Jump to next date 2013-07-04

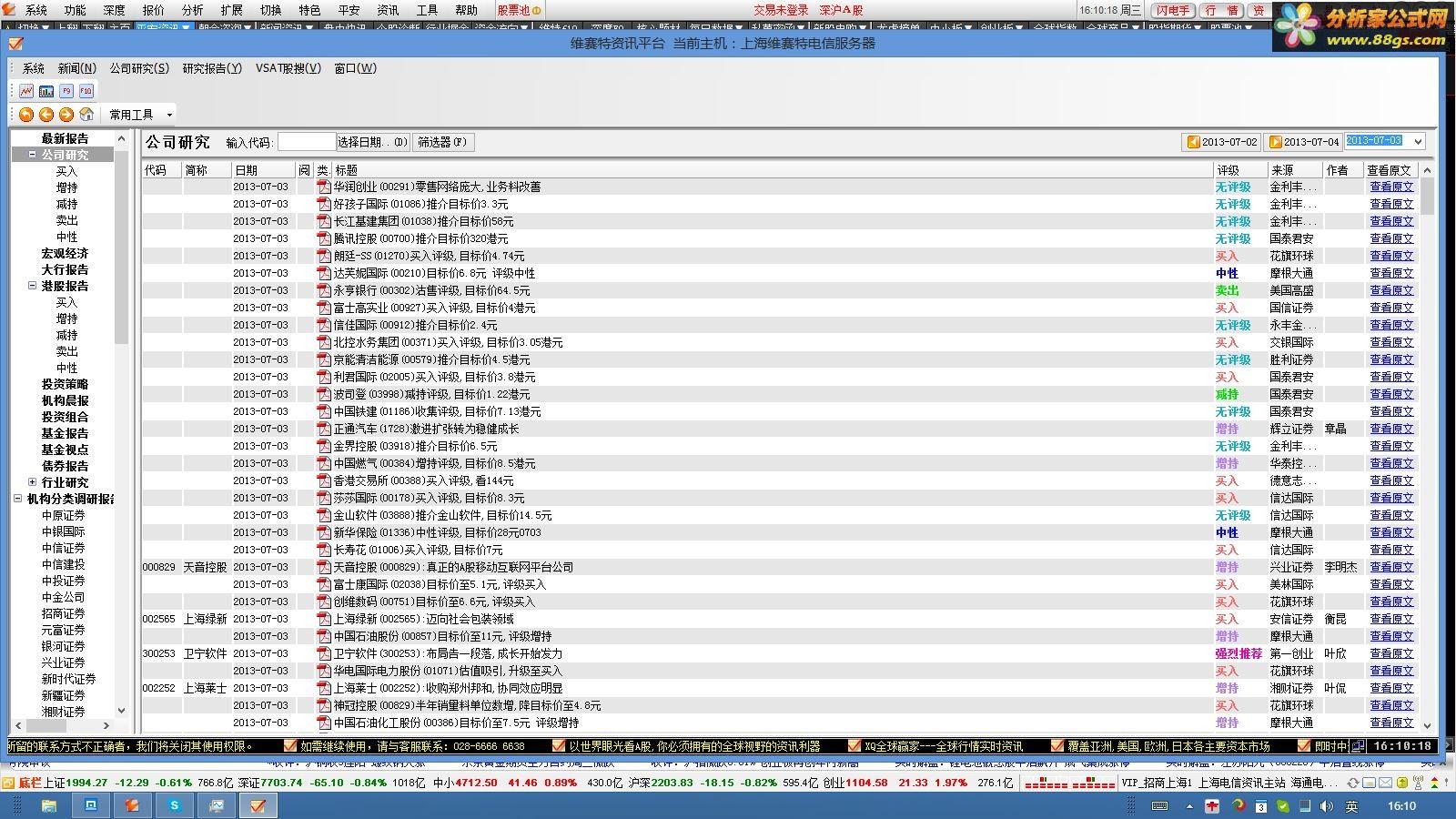tap(1303, 142)
